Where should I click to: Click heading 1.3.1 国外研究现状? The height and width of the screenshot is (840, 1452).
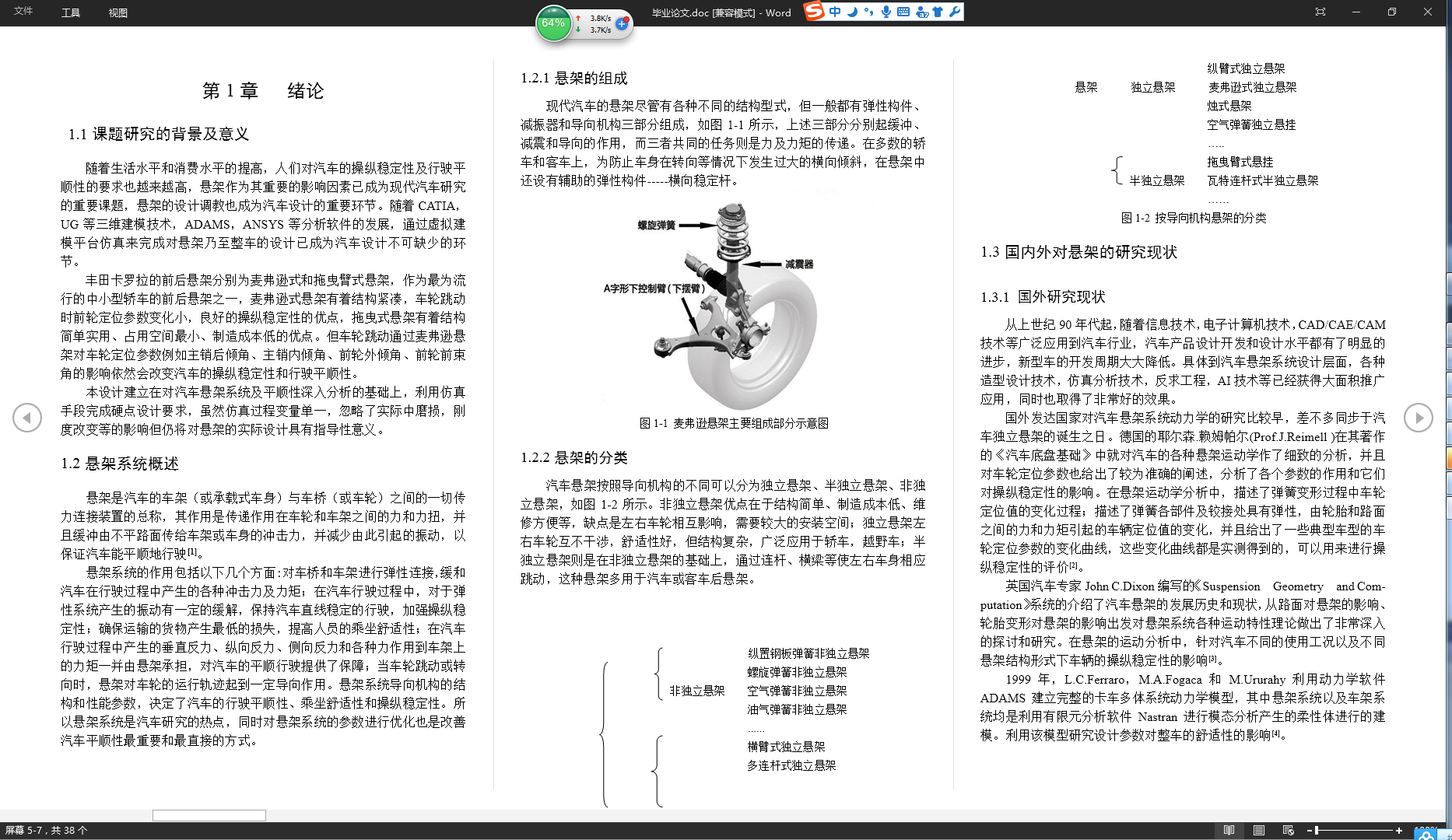point(1043,297)
